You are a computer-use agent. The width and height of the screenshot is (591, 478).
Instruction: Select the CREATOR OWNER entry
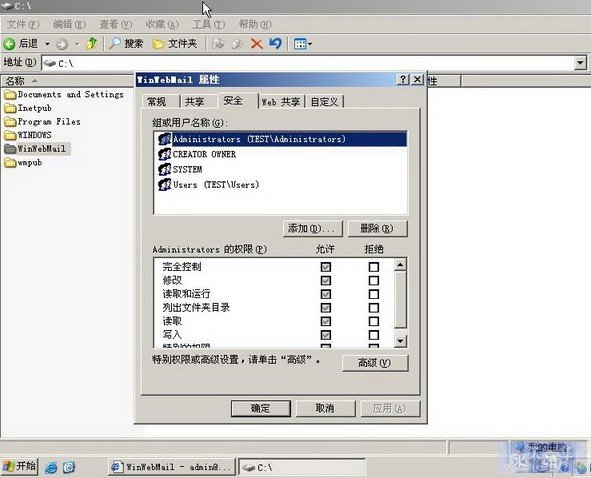point(198,155)
